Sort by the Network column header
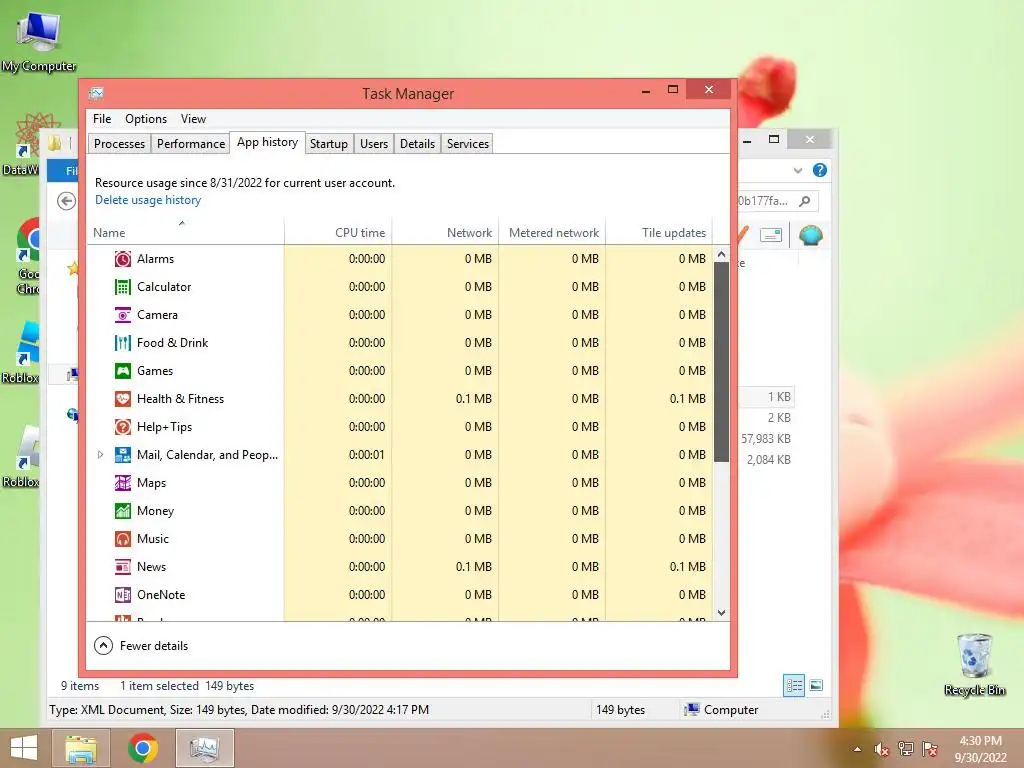This screenshot has width=1024, height=768. pos(445,232)
